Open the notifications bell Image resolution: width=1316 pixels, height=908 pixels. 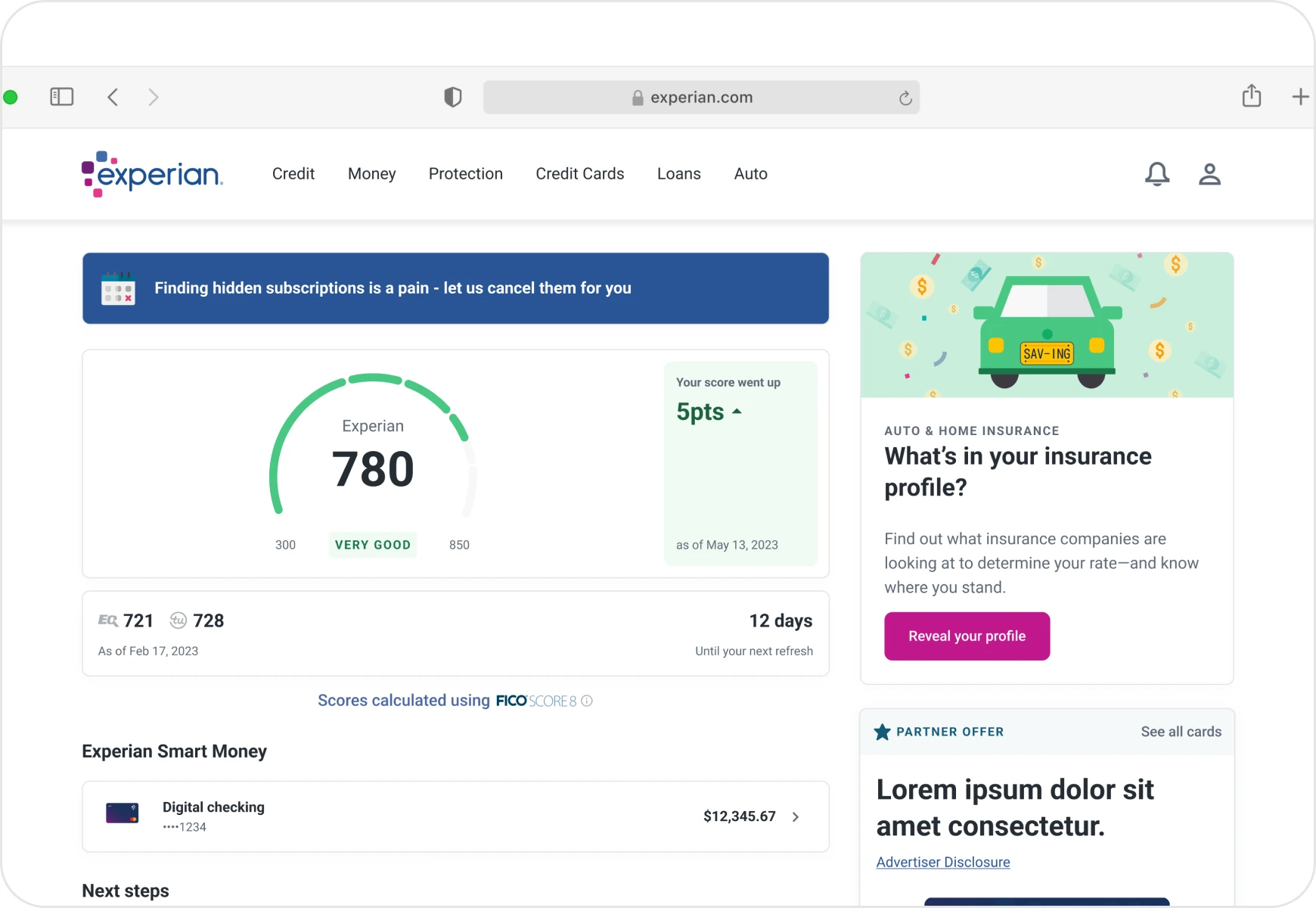[x=1157, y=174]
